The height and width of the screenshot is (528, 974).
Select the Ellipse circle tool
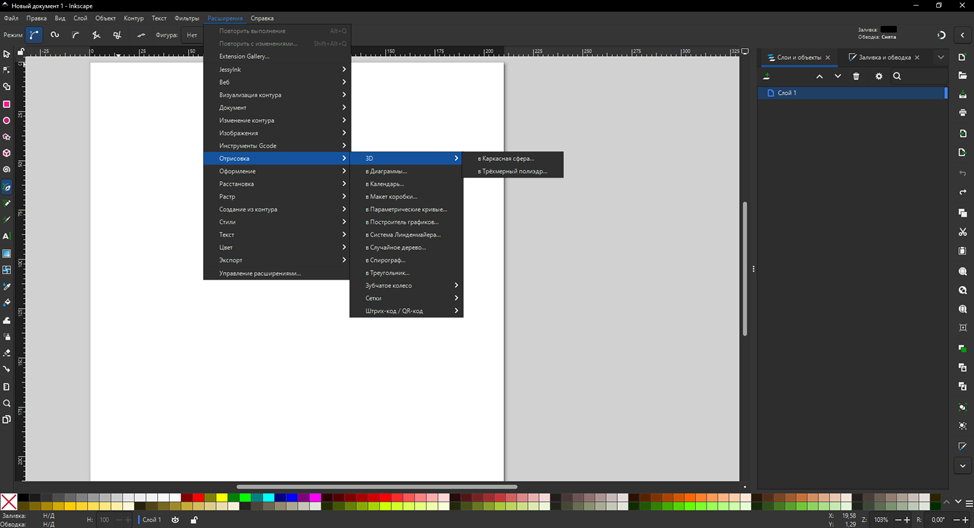(x=7, y=121)
